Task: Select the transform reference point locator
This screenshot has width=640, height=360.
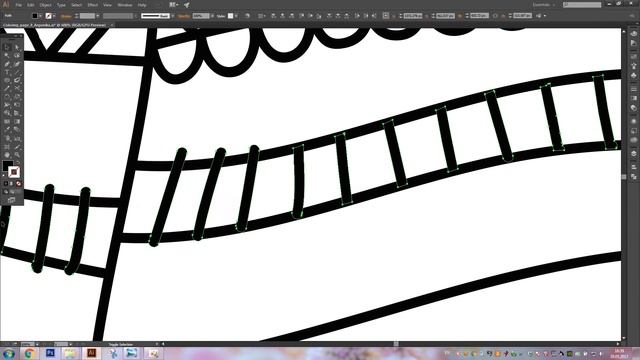Action: coord(386,16)
